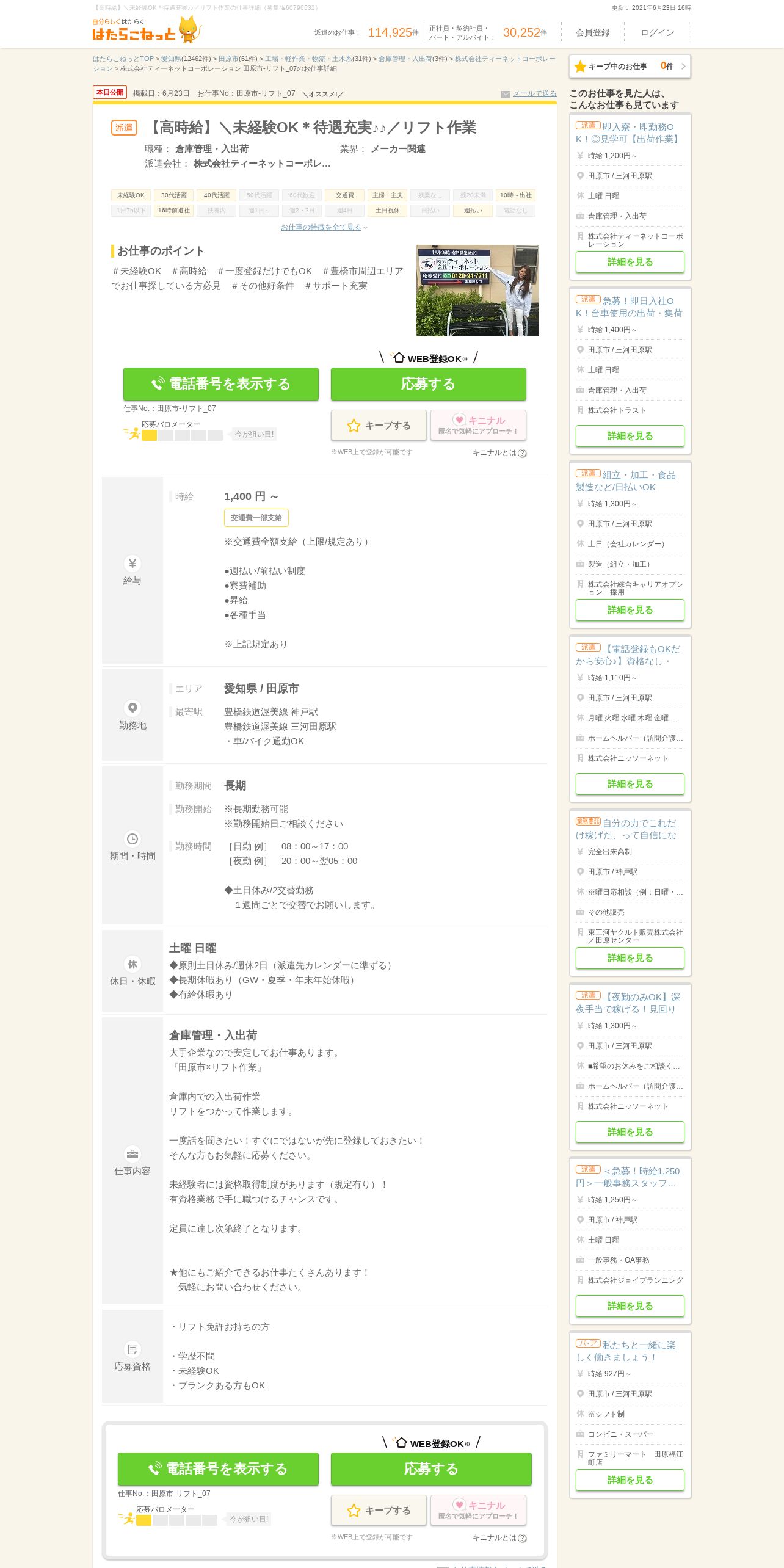Click 詳細を見る for 株式会社トラスト job
The width and height of the screenshot is (784, 1568).
(630, 436)
